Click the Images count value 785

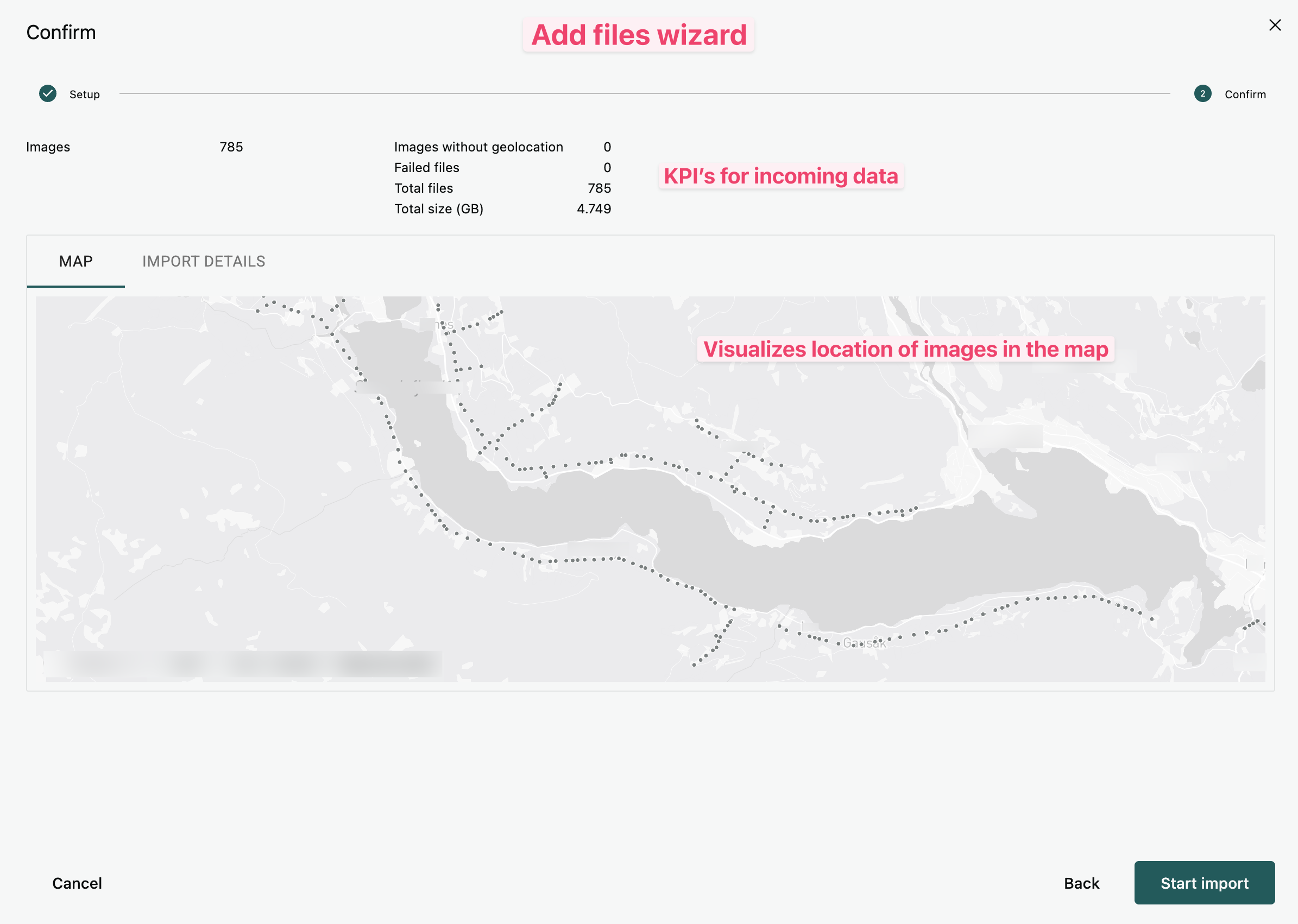[231, 147]
